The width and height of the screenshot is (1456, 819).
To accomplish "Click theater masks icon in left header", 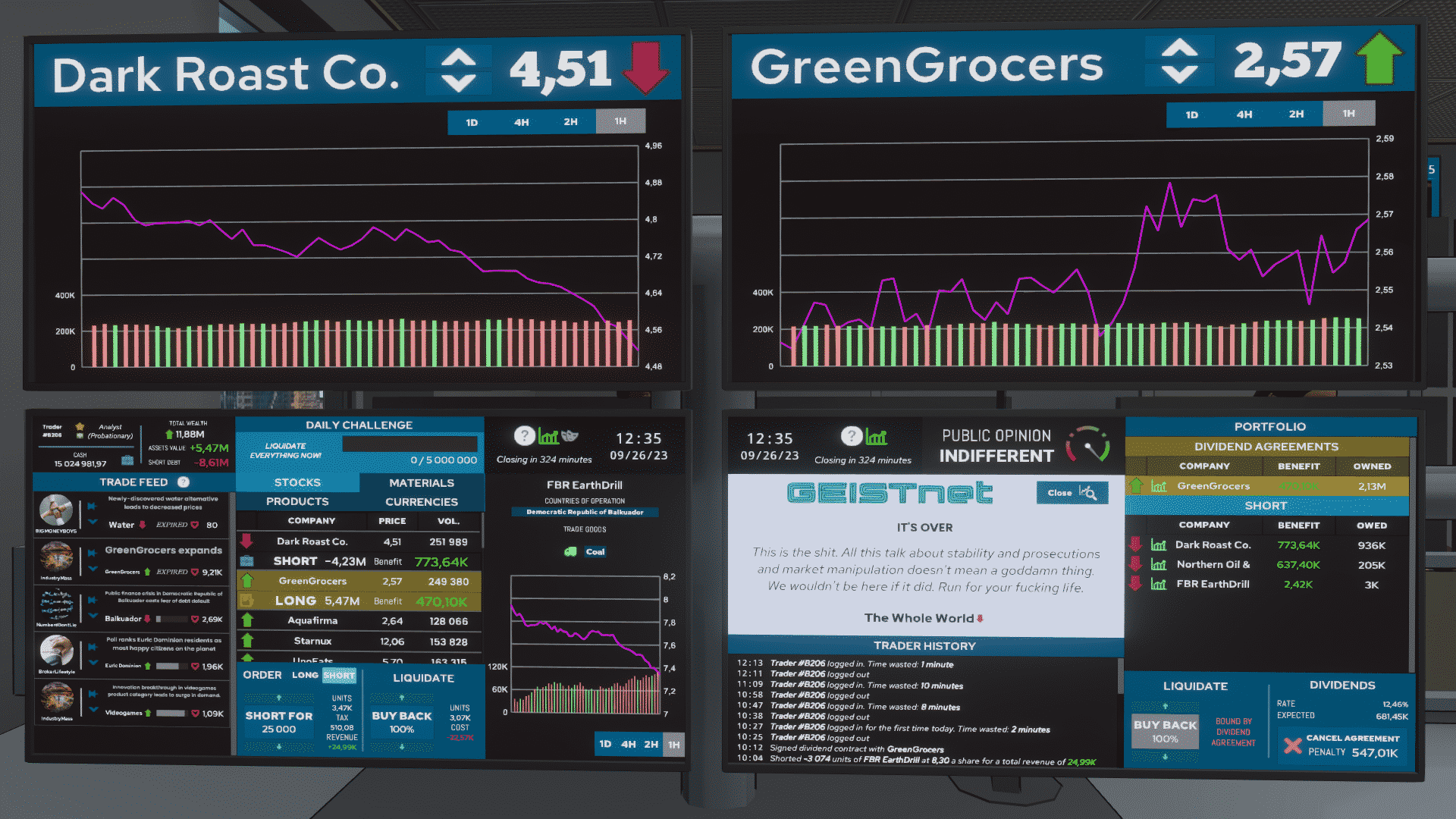I will click(x=570, y=436).
